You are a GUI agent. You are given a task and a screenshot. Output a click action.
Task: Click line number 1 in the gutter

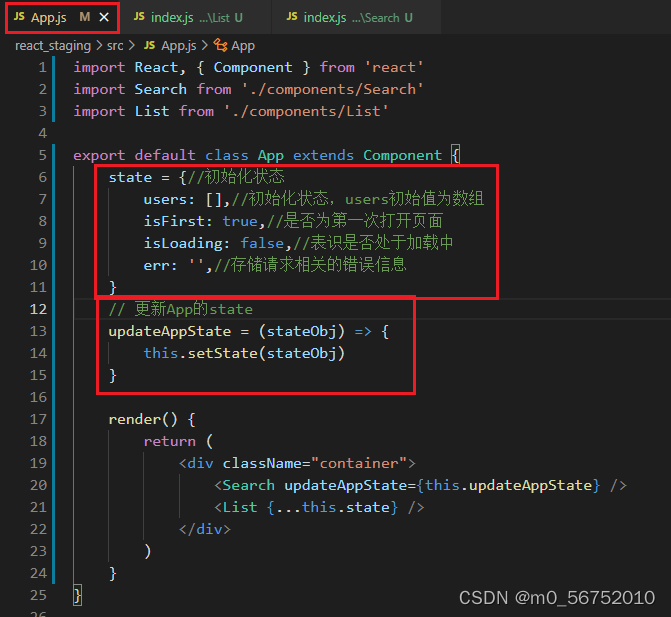pos(42,68)
